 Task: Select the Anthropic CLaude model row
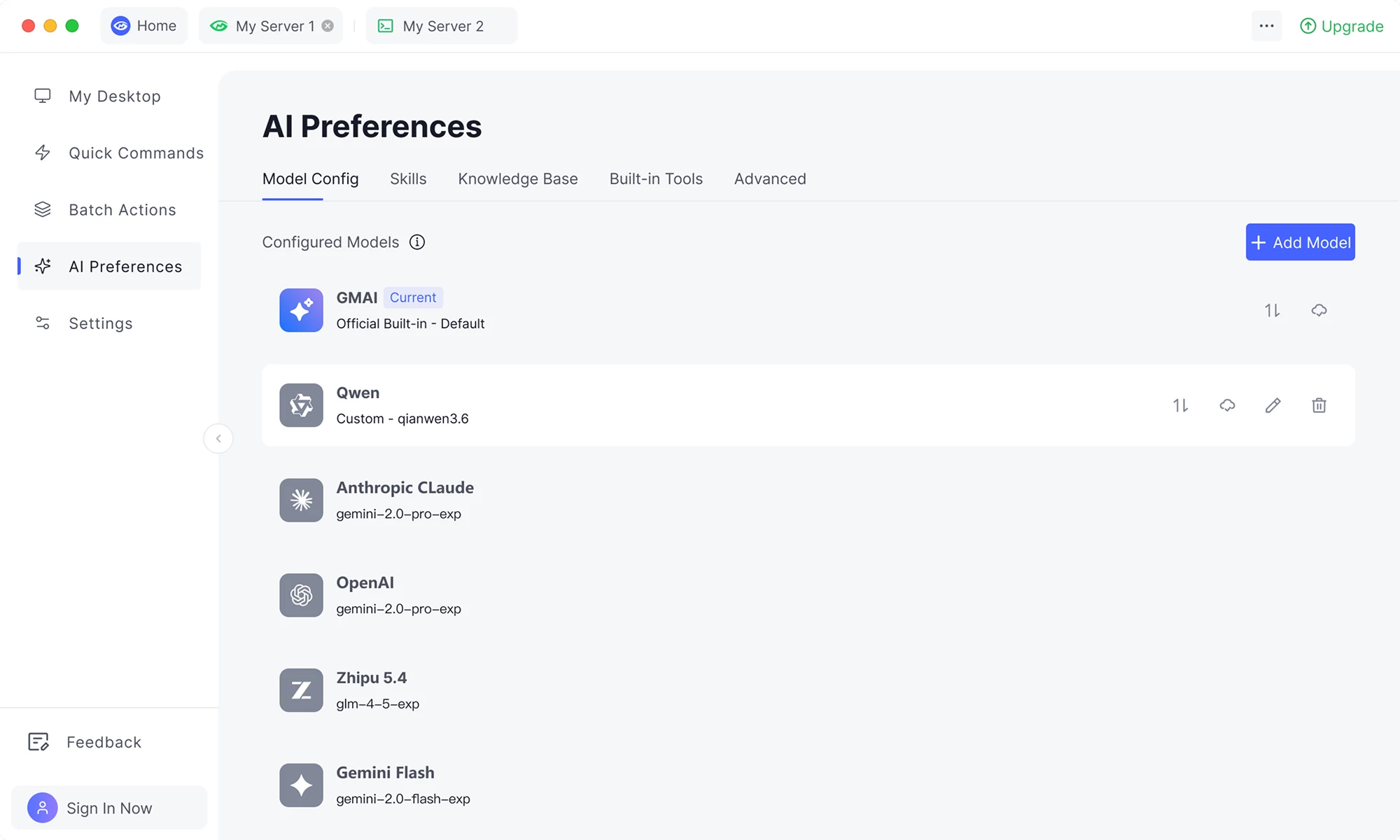click(x=808, y=500)
